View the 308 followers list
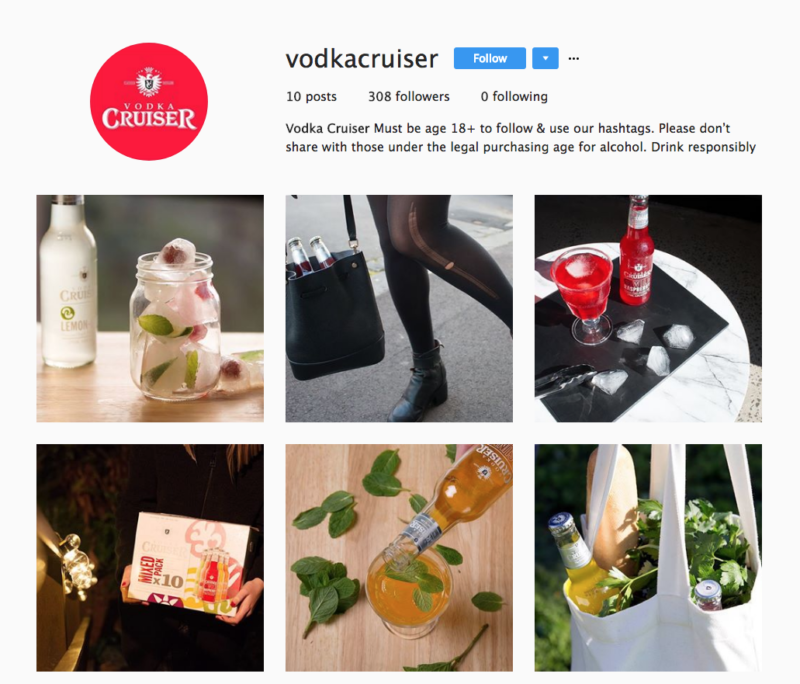The width and height of the screenshot is (800, 684). (x=409, y=96)
